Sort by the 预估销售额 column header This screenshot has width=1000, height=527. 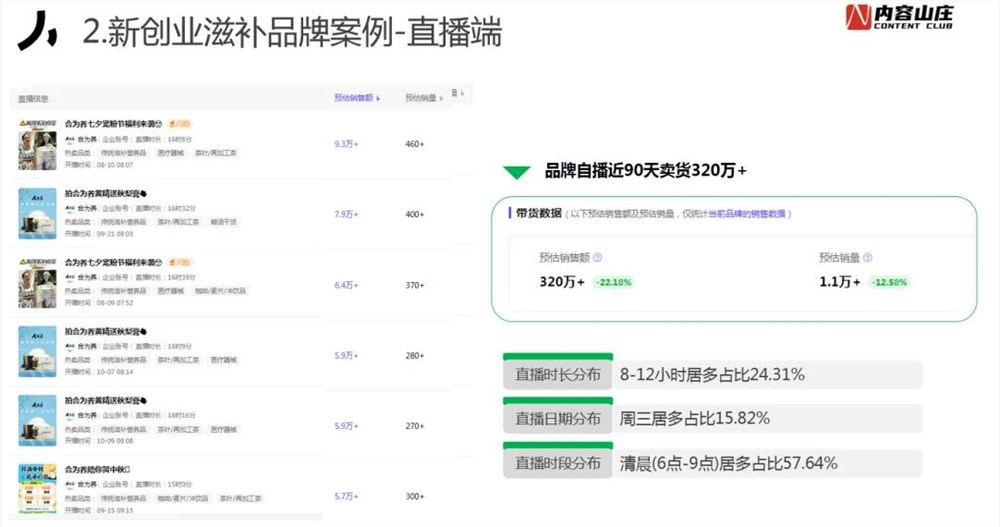[x=357, y=98]
